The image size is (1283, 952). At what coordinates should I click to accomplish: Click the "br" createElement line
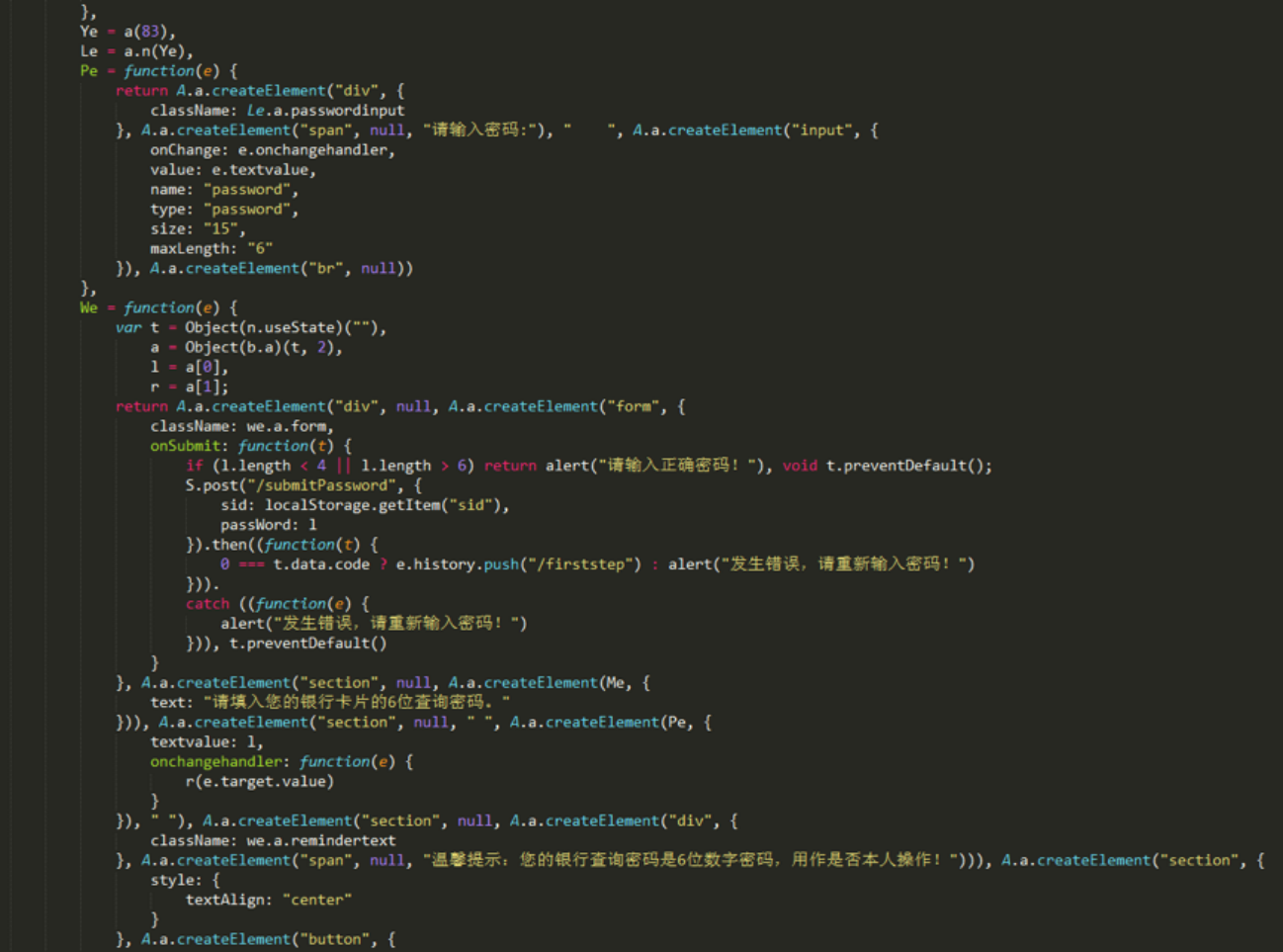(x=264, y=269)
